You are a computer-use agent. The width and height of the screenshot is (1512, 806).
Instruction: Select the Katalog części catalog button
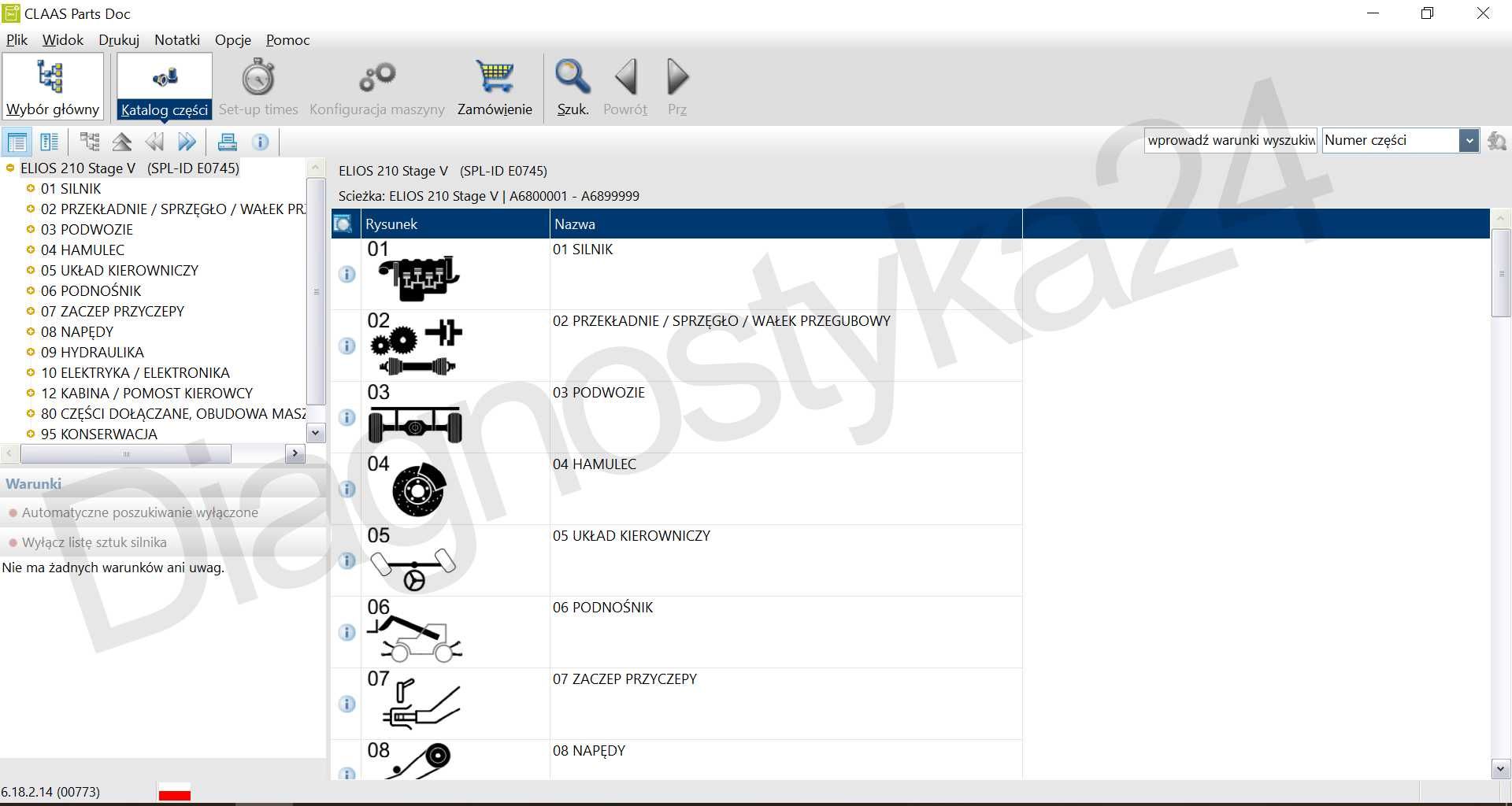tap(165, 87)
